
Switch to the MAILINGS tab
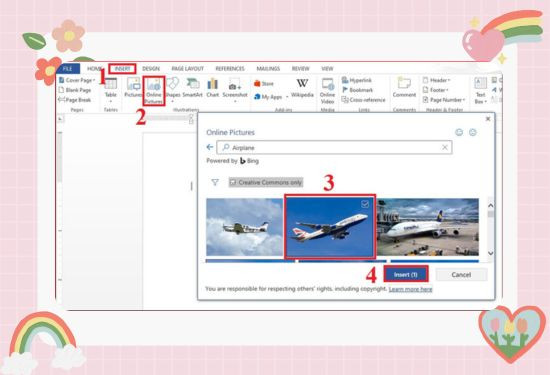pos(268,69)
